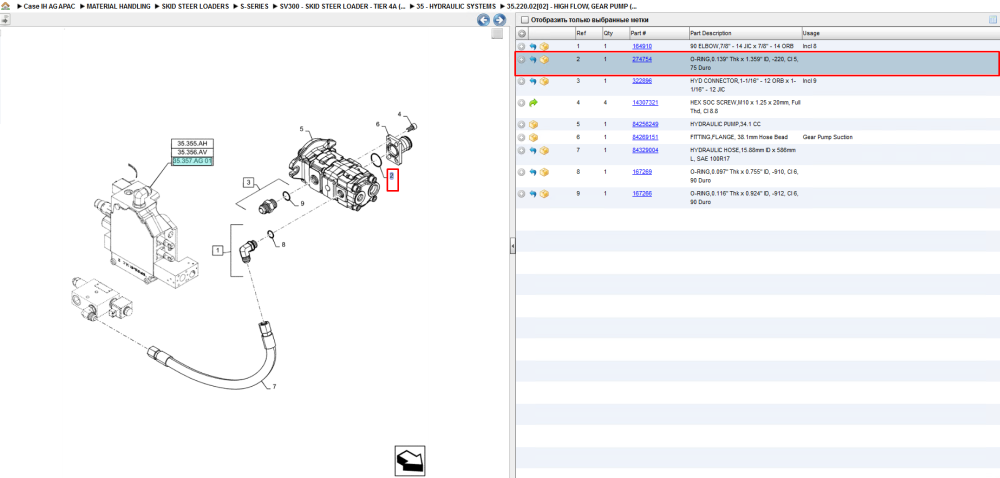This screenshot has width=1000, height=478.
Task: Click the package box icon for part 84329004
Action: click(544, 150)
